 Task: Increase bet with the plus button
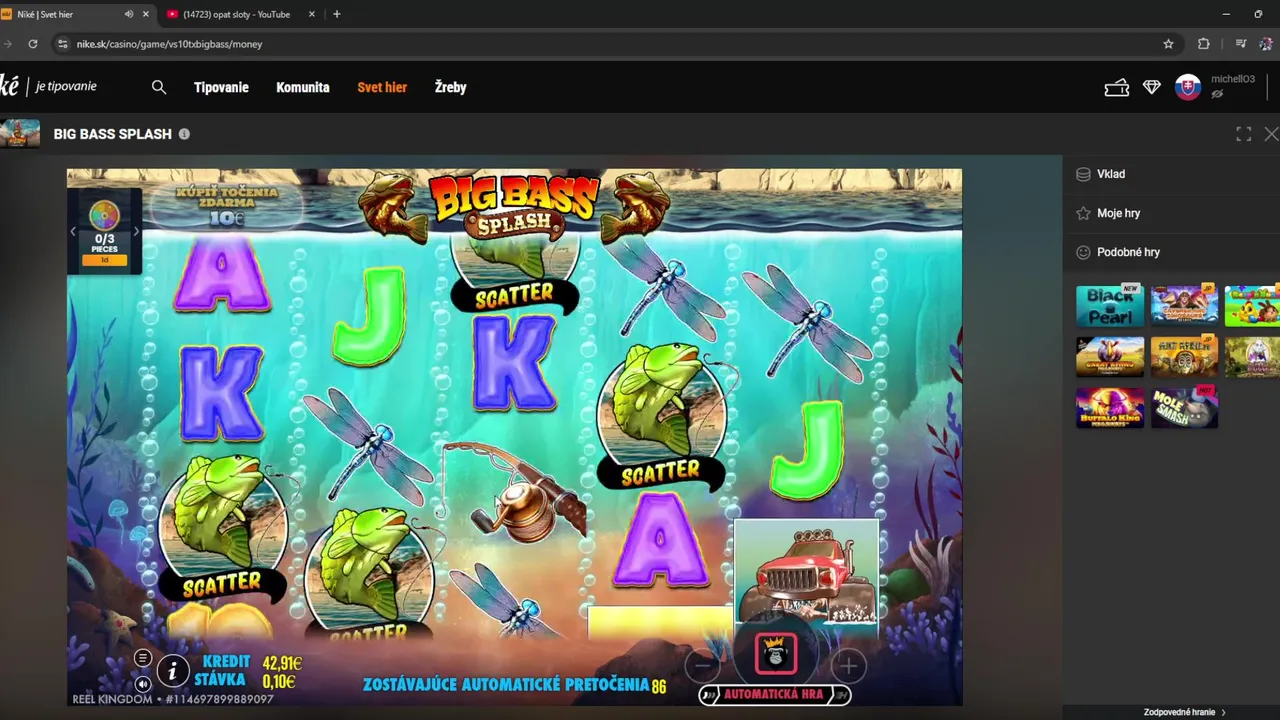(847, 665)
